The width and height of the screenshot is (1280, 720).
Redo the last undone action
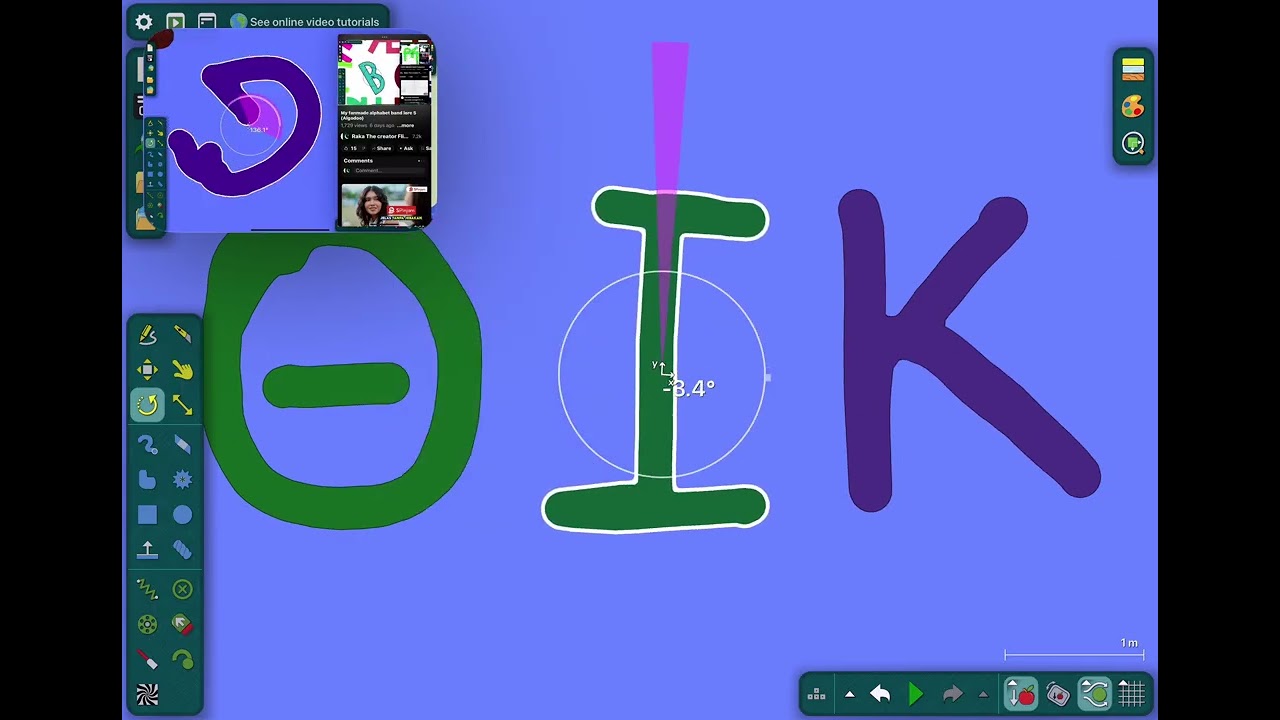tap(952, 694)
